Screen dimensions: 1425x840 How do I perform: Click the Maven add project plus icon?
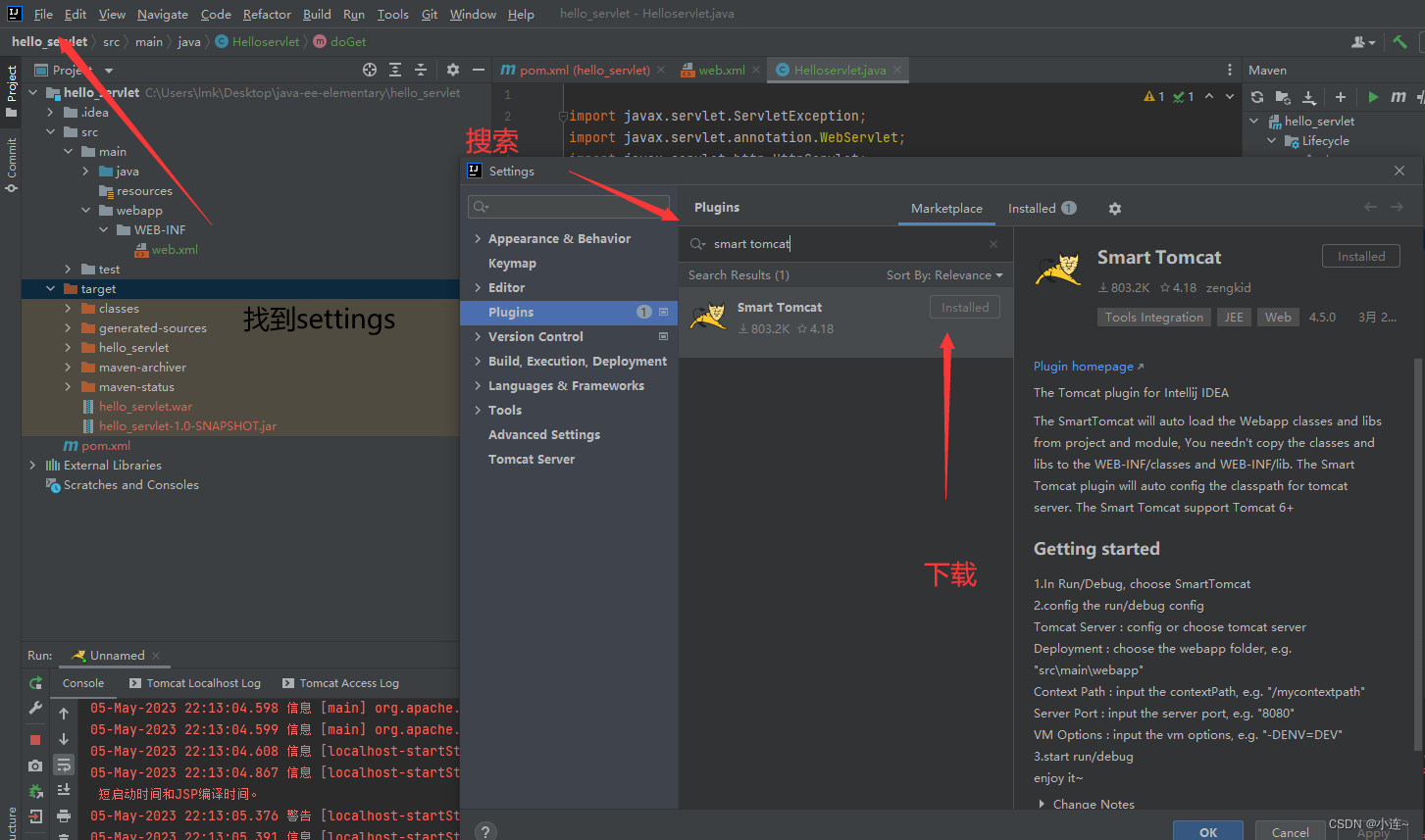point(1341,97)
